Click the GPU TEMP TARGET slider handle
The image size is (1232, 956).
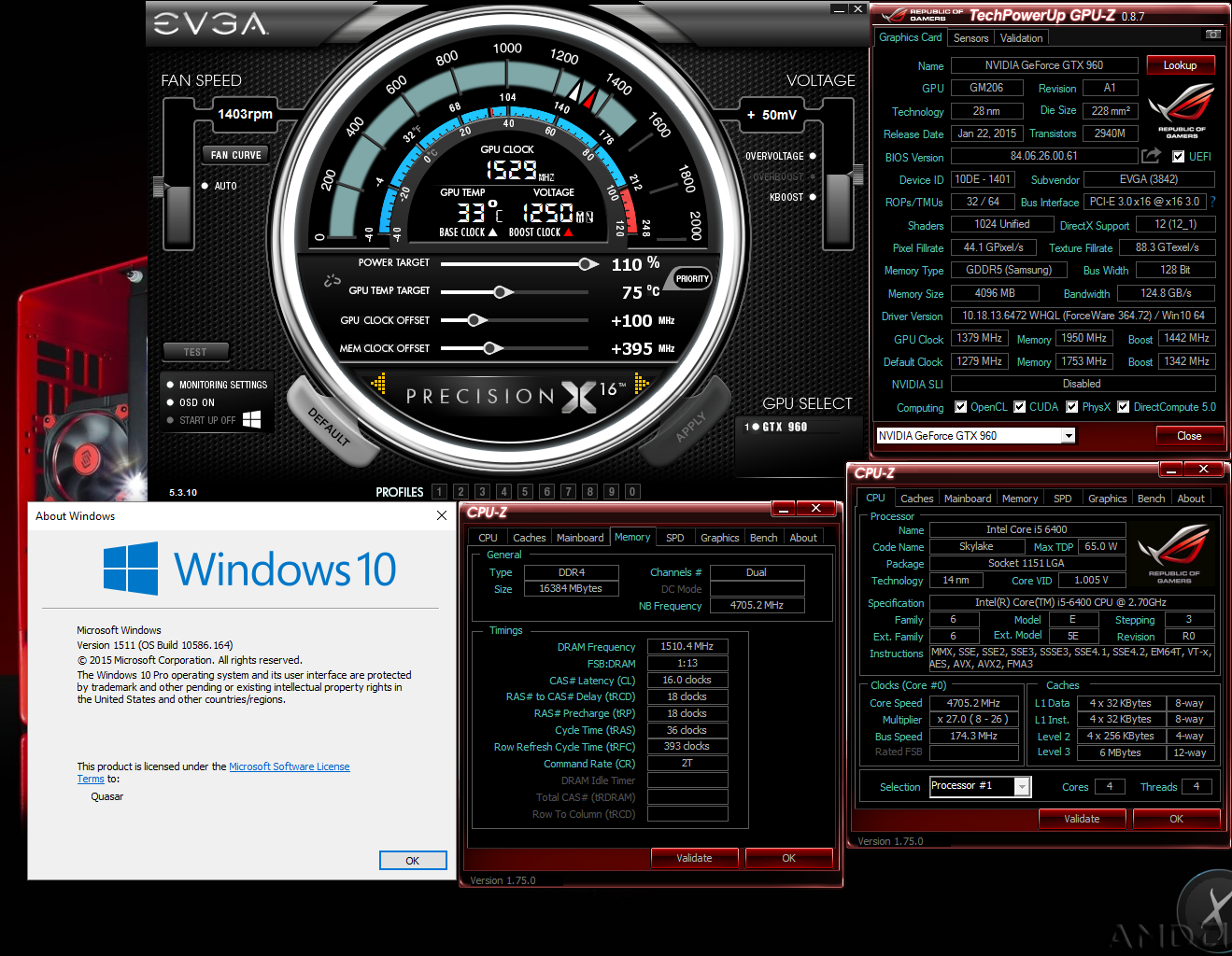503,292
